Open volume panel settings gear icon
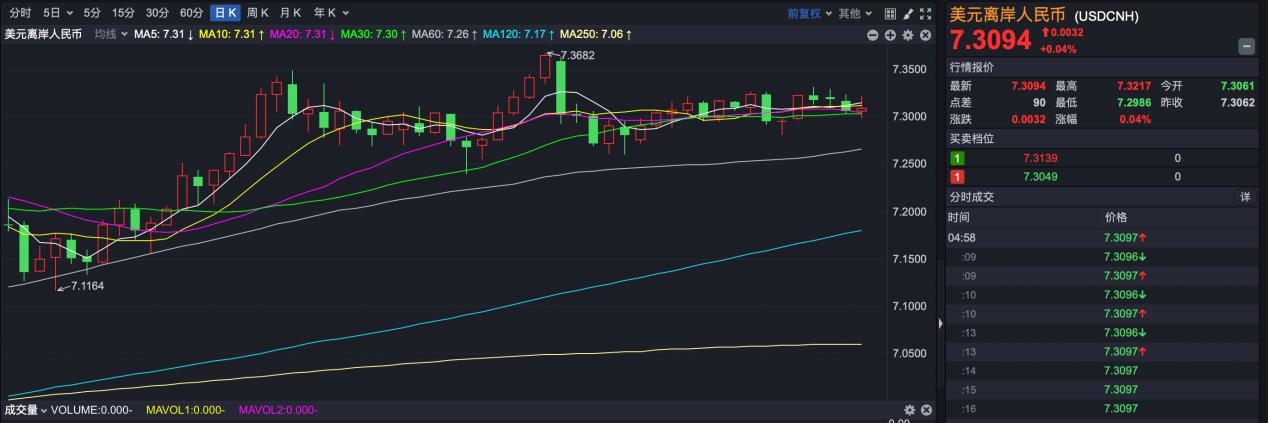This screenshot has height=423, width=1268. (x=909, y=410)
